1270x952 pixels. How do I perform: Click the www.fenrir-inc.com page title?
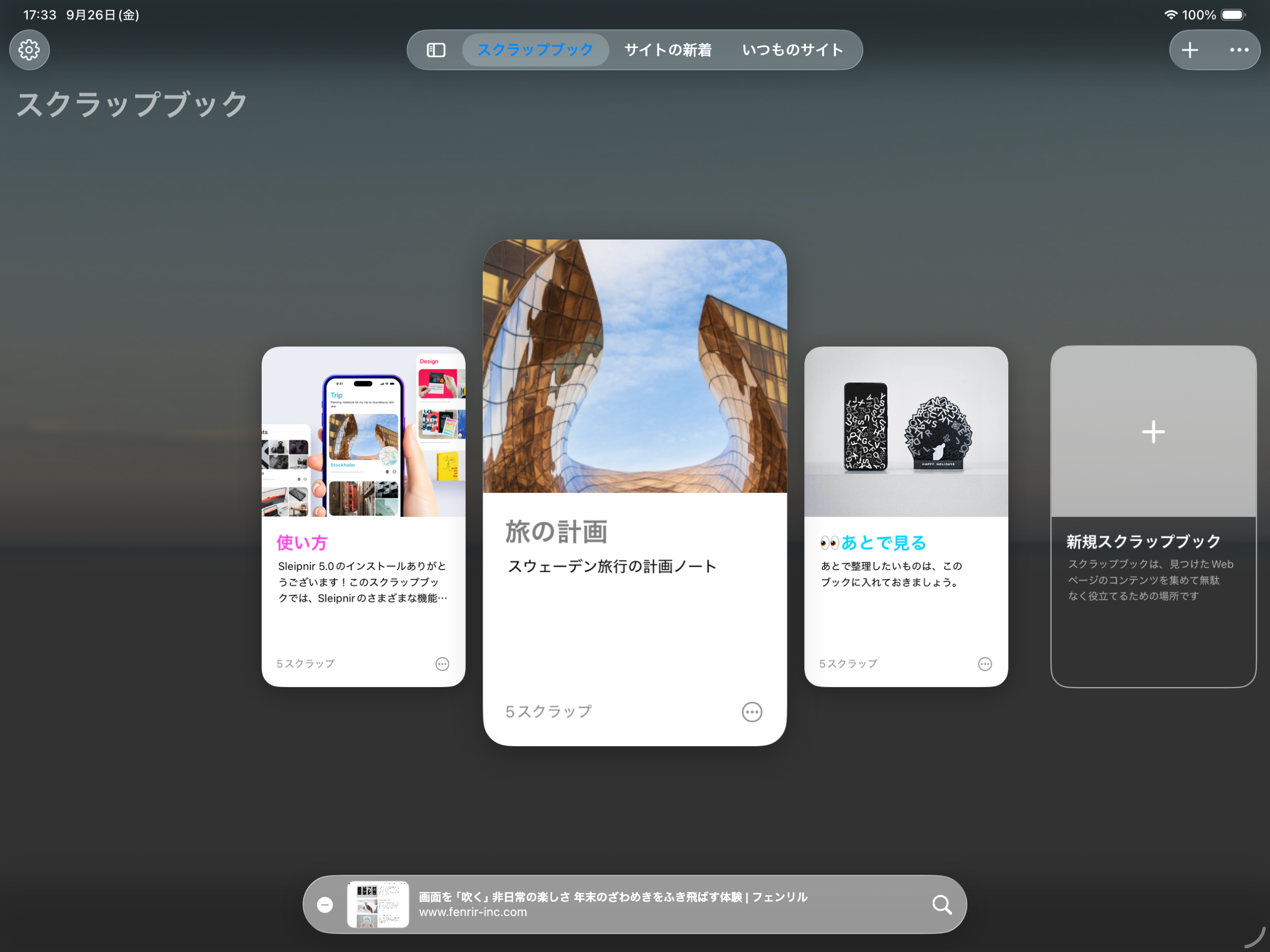click(x=613, y=897)
